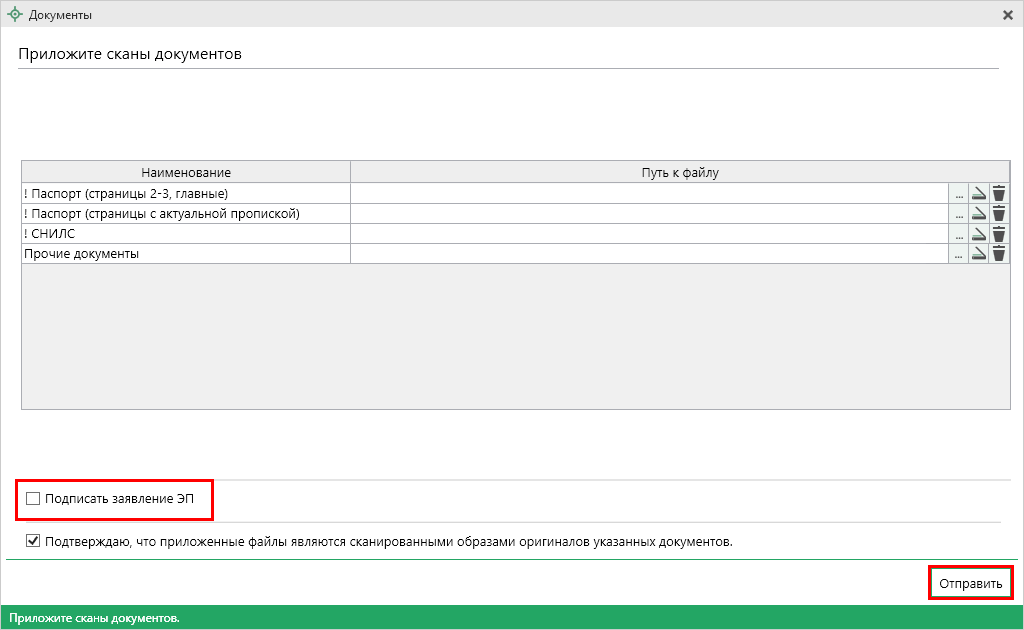This screenshot has width=1024, height=630.
Task: Scan a file for Прочие документы
Action: coord(979,254)
